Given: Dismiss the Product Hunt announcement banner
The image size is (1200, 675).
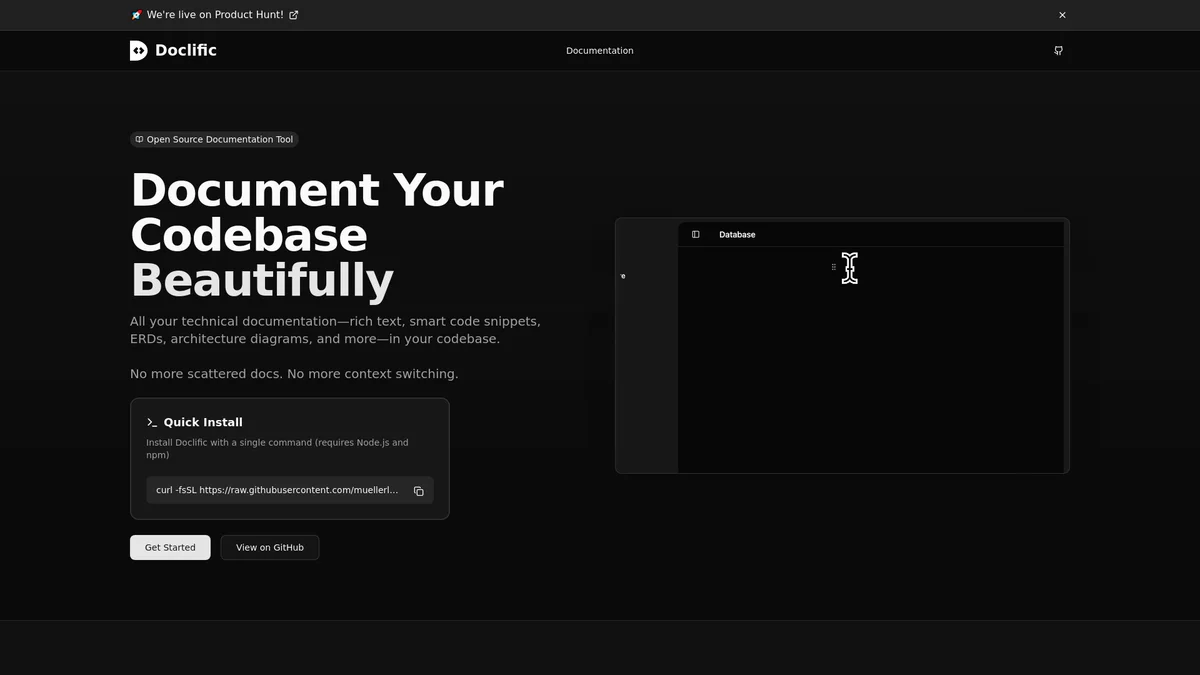Looking at the screenshot, I should (1062, 15).
